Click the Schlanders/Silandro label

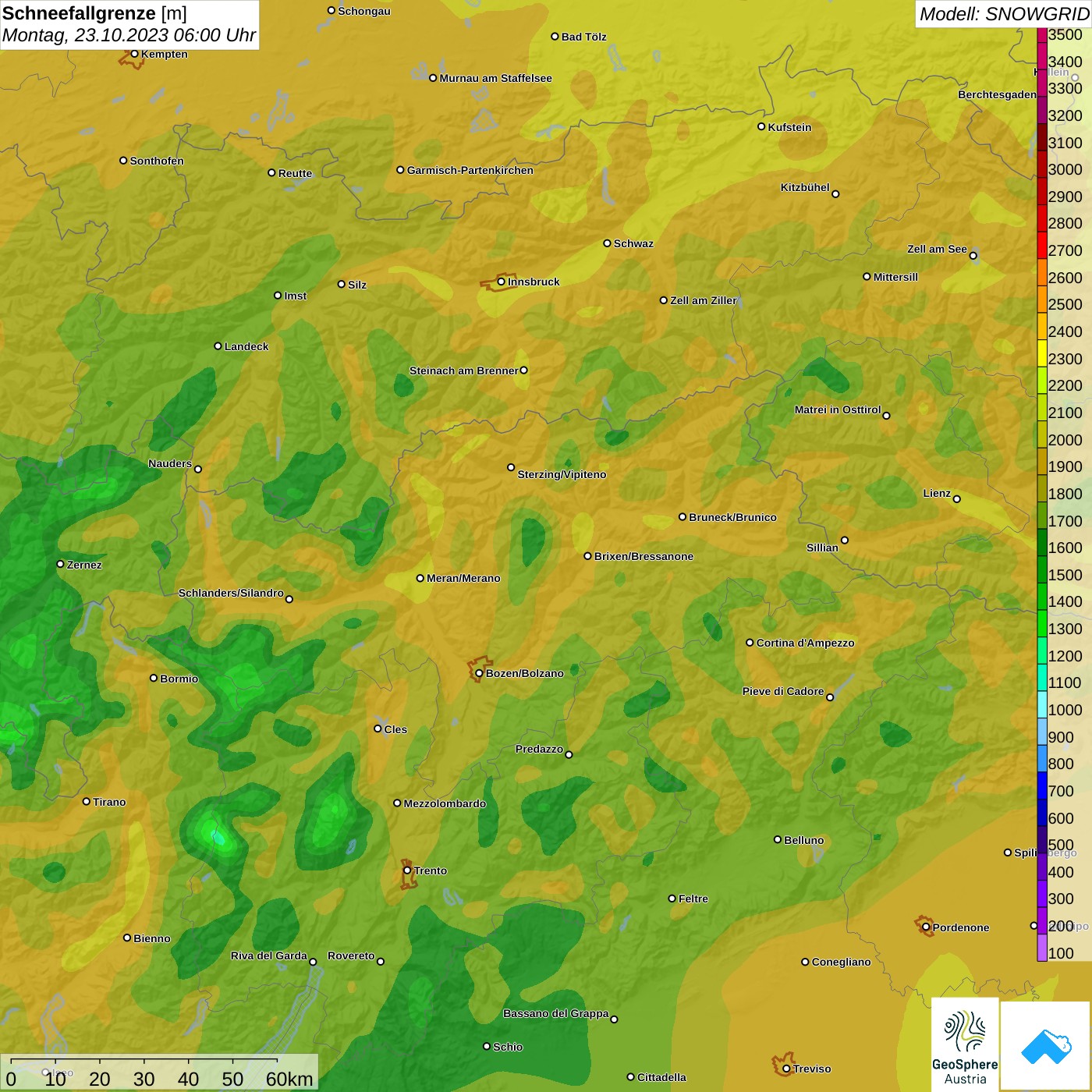click(231, 593)
